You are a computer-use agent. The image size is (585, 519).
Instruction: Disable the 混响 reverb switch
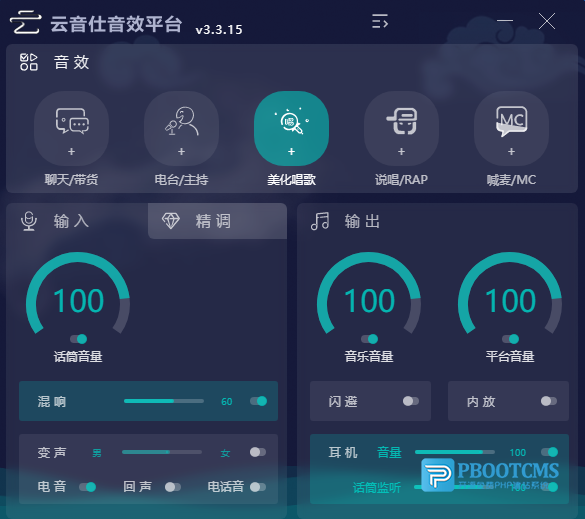(259, 401)
